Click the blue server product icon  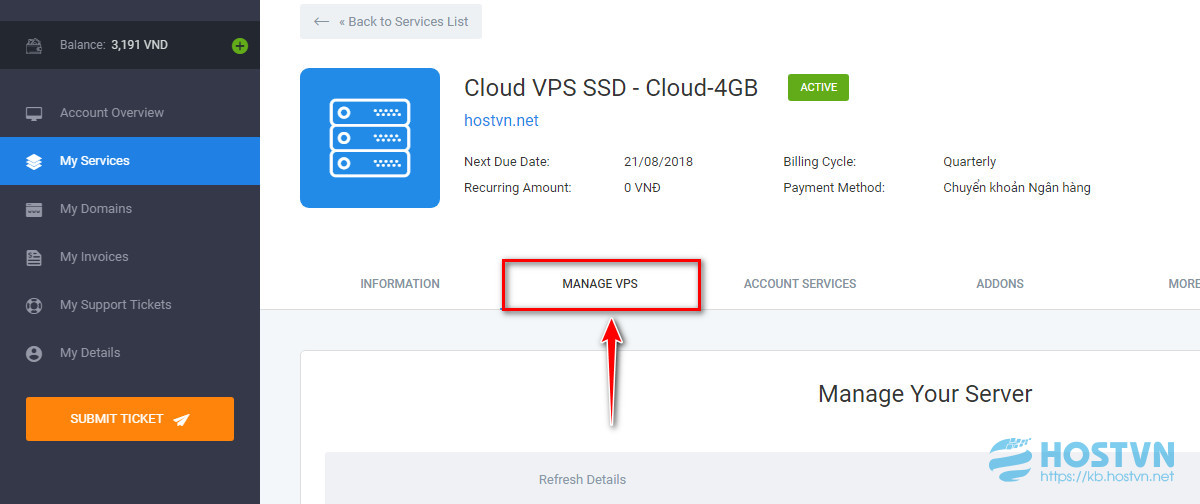tap(370, 138)
